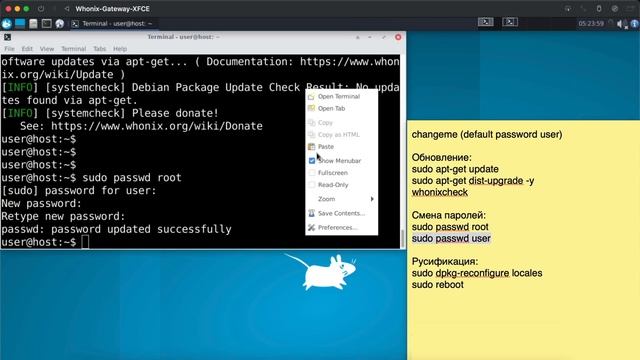640x360 pixels.
Task: Click the terminal window title icon
Action: click(x=7, y=37)
